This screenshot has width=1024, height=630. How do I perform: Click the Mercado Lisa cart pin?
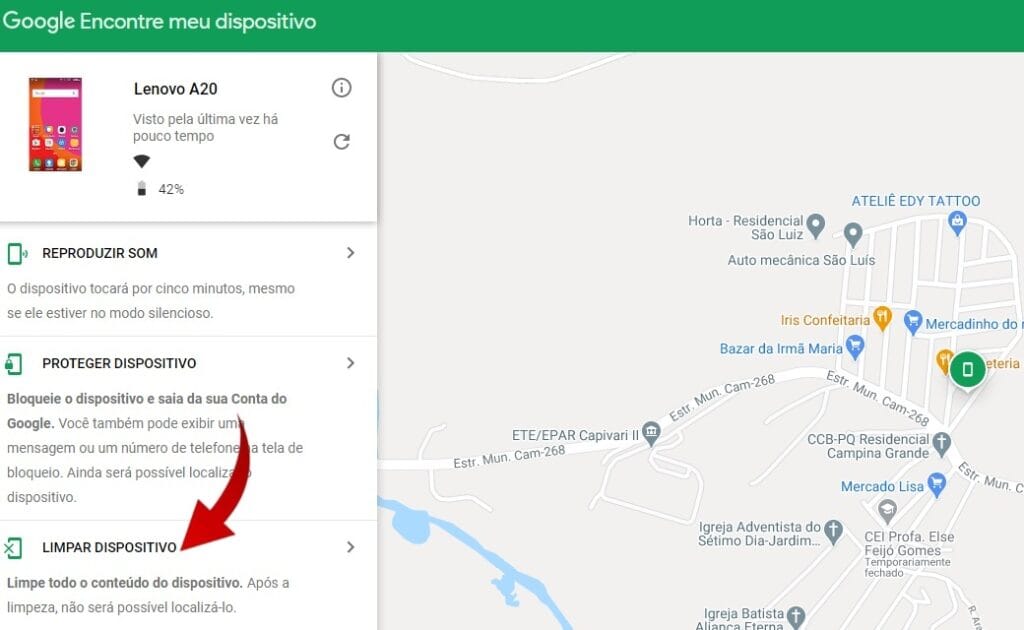coord(936,485)
